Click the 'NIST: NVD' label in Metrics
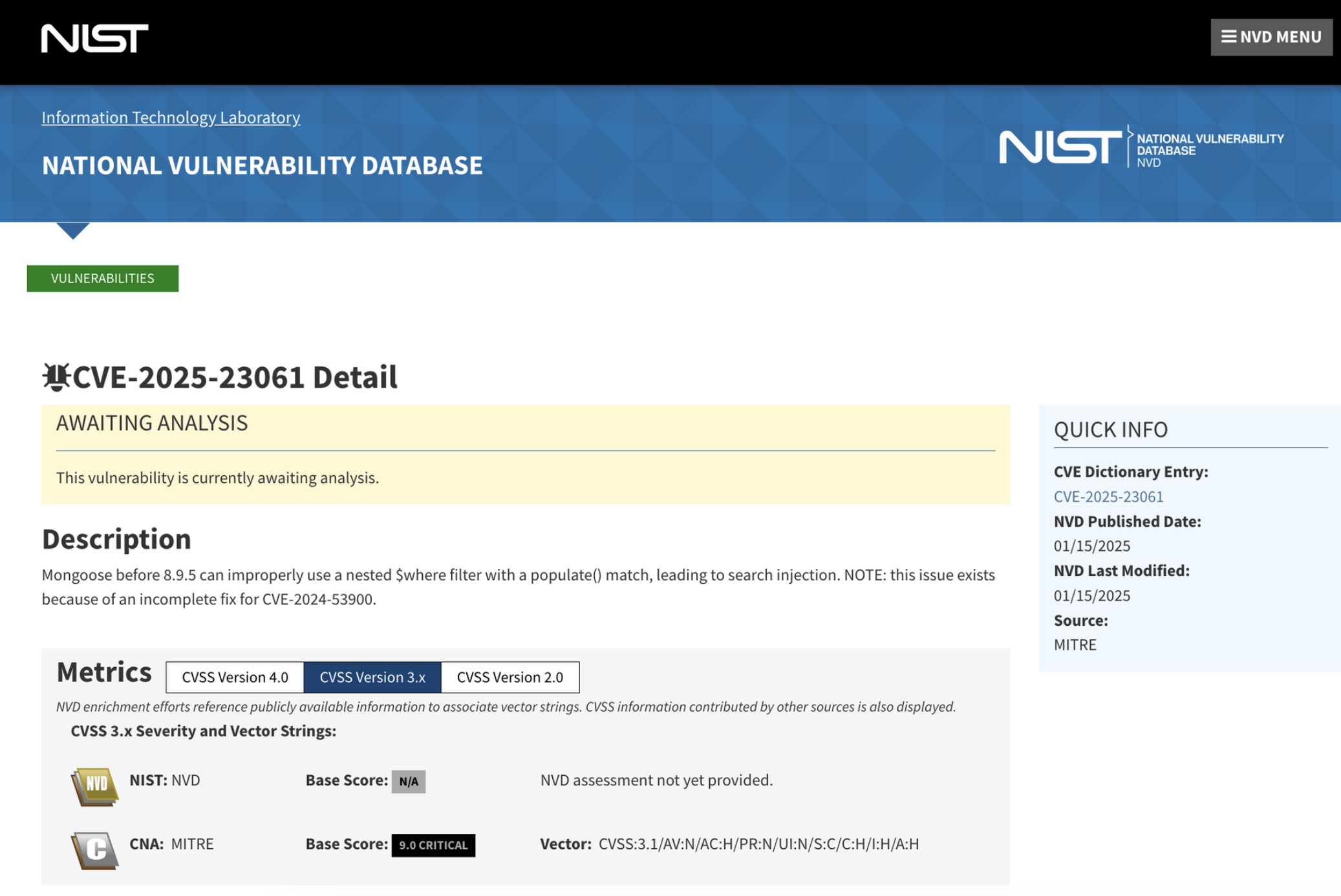 (165, 780)
